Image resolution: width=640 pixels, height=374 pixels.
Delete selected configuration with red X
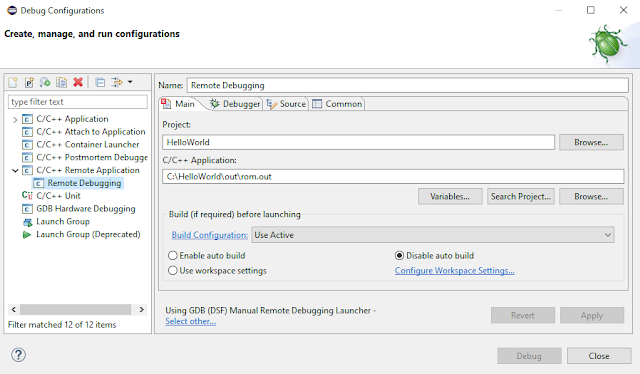click(x=78, y=82)
